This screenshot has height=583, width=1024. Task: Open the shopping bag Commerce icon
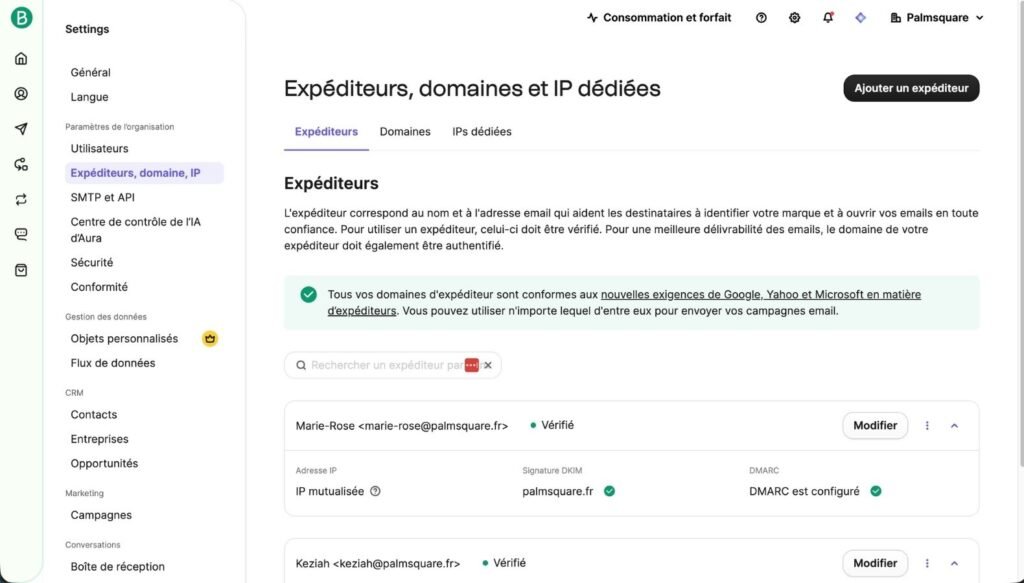pyautogui.click(x=21, y=270)
